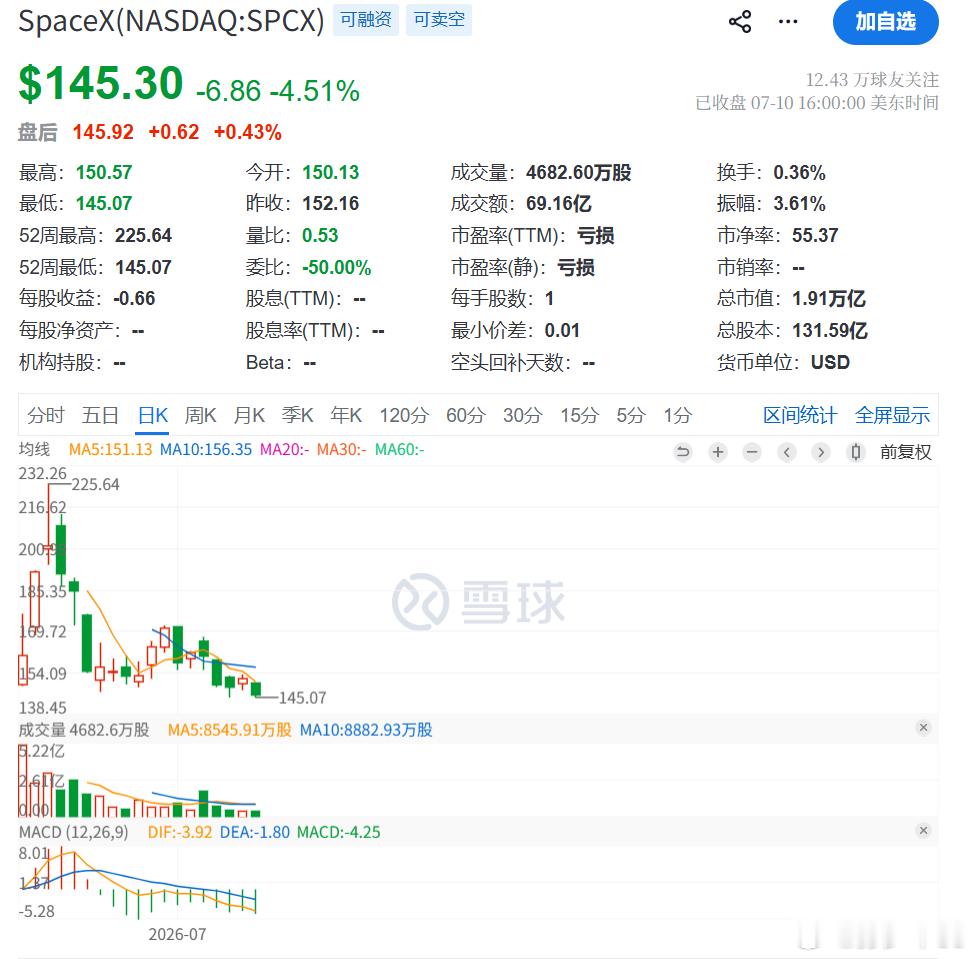Zoom in chart with plus icon
This screenshot has height=959, width=976.
[718, 452]
